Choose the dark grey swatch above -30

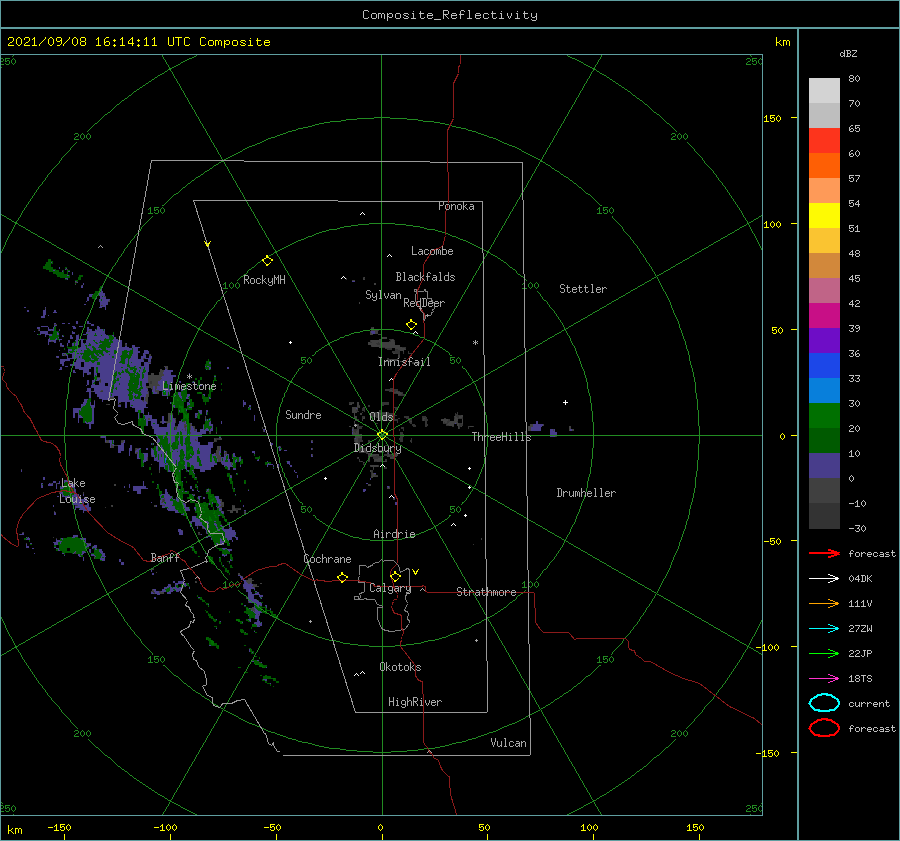[x=824, y=516]
